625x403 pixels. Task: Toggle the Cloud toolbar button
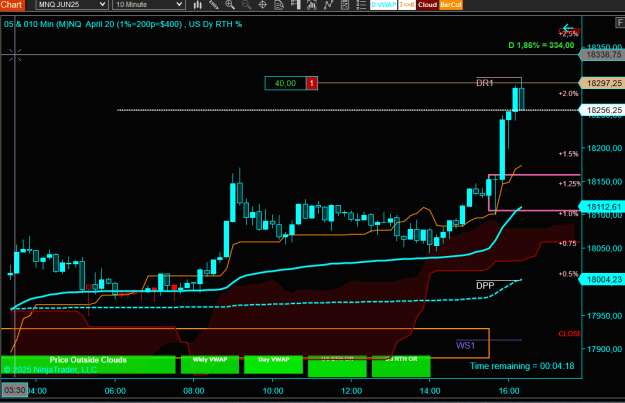coord(427,5)
